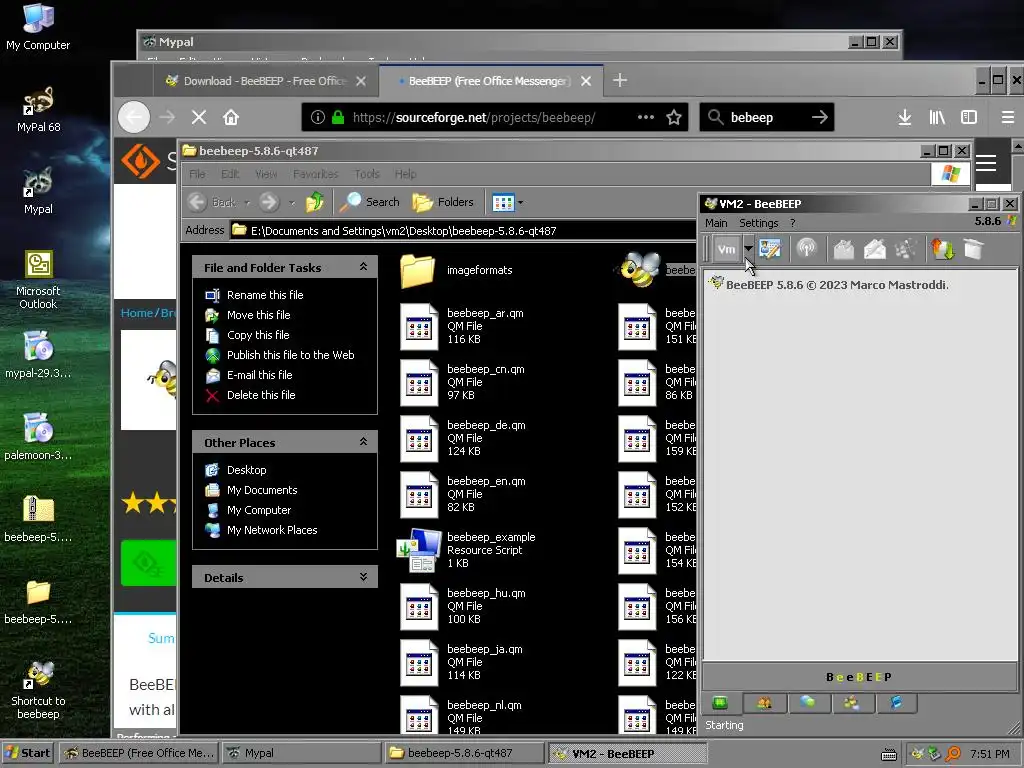Click the browser downloads arrow icon
The width and height of the screenshot is (1024, 768).
(x=904, y=117)
